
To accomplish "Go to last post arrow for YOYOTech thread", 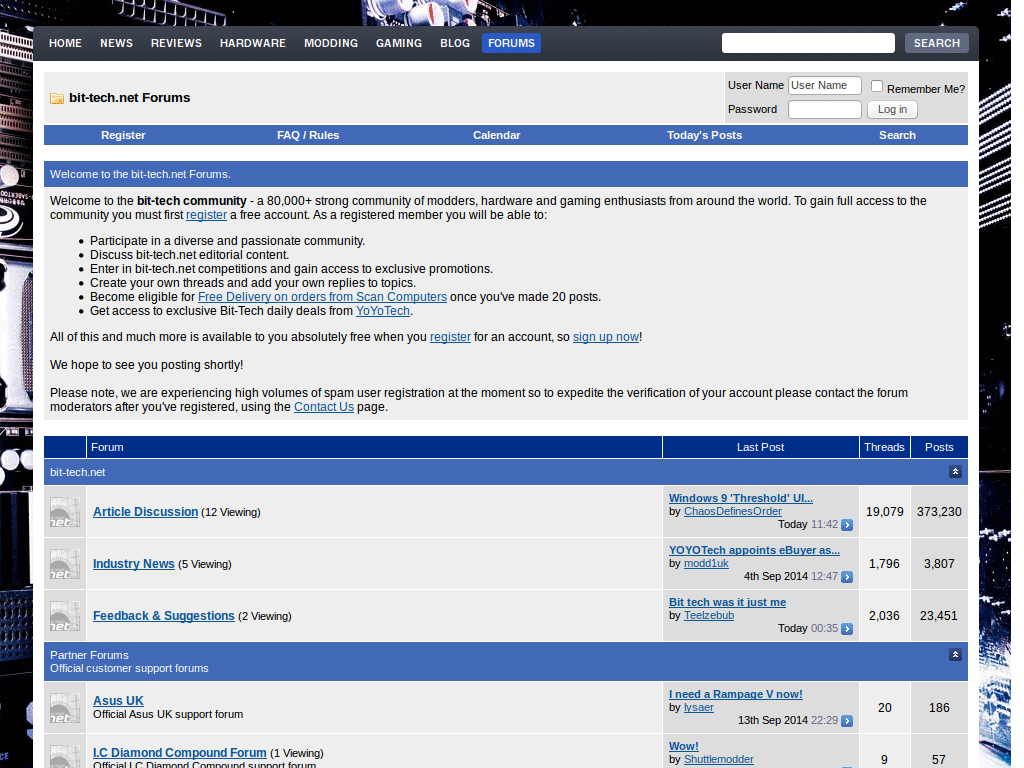I will click(x=847, y=577).
